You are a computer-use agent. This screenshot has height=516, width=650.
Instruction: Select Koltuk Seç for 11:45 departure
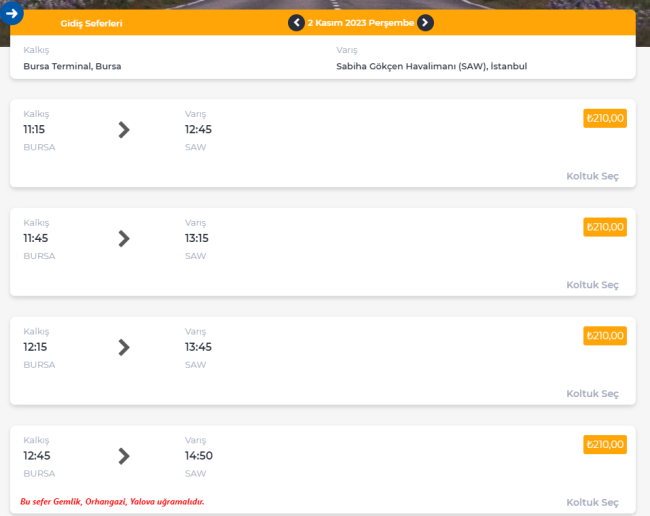click(x=592, y=285)
